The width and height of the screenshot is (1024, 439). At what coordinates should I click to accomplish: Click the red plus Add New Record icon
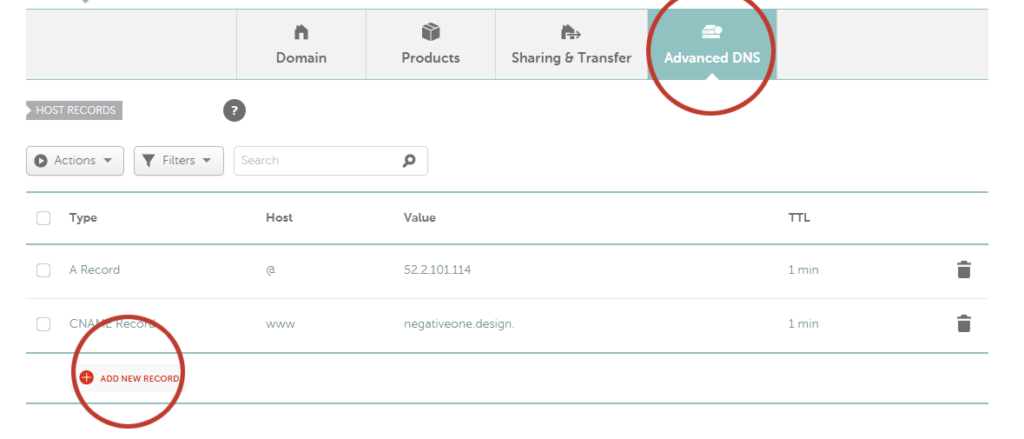point(86,378)
